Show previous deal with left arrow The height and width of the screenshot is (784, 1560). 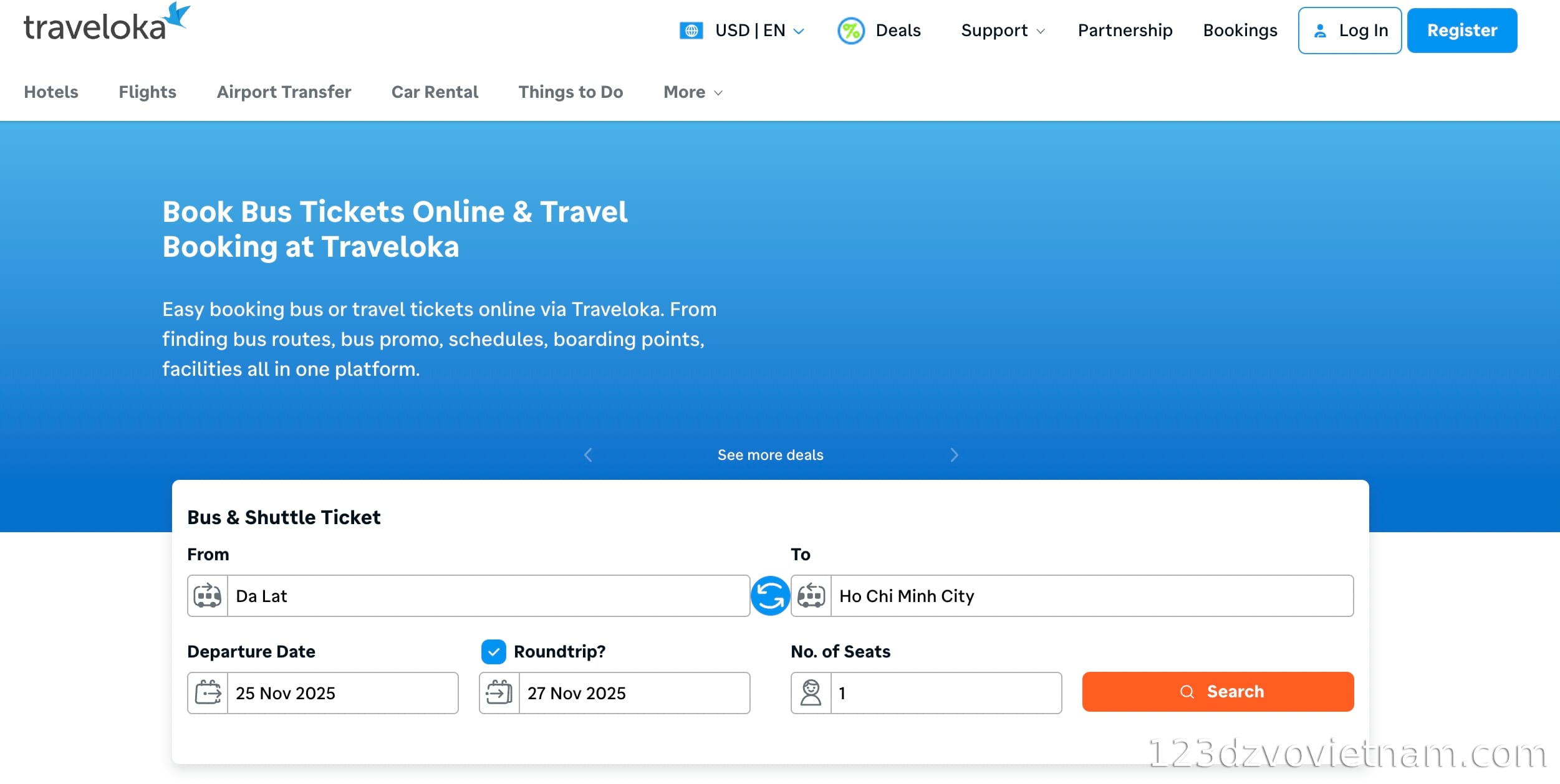point(588,455)
